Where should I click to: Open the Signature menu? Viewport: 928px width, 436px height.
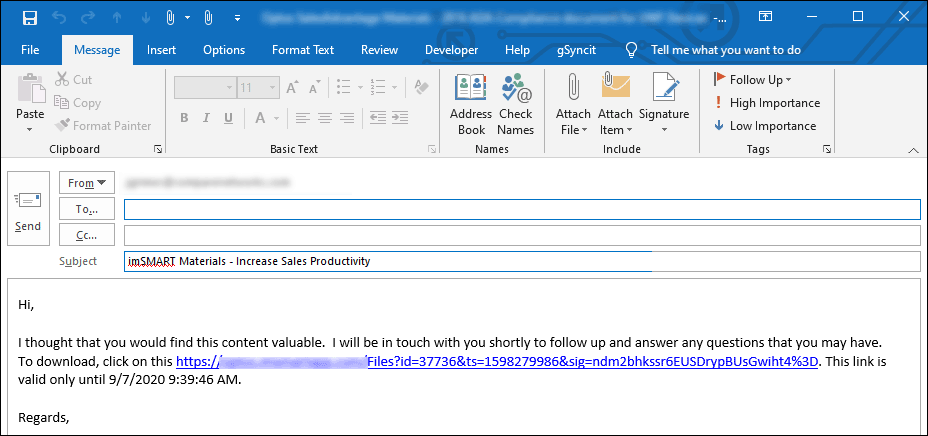point(664,105)
